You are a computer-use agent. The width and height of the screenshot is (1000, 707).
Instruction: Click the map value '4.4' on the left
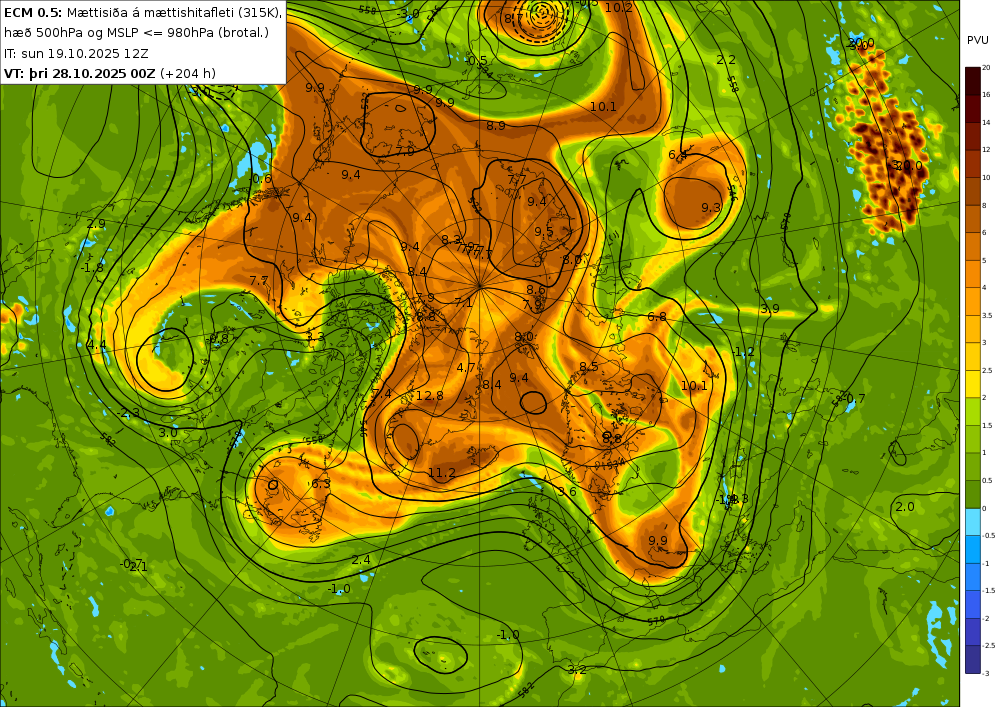[97, 345]
